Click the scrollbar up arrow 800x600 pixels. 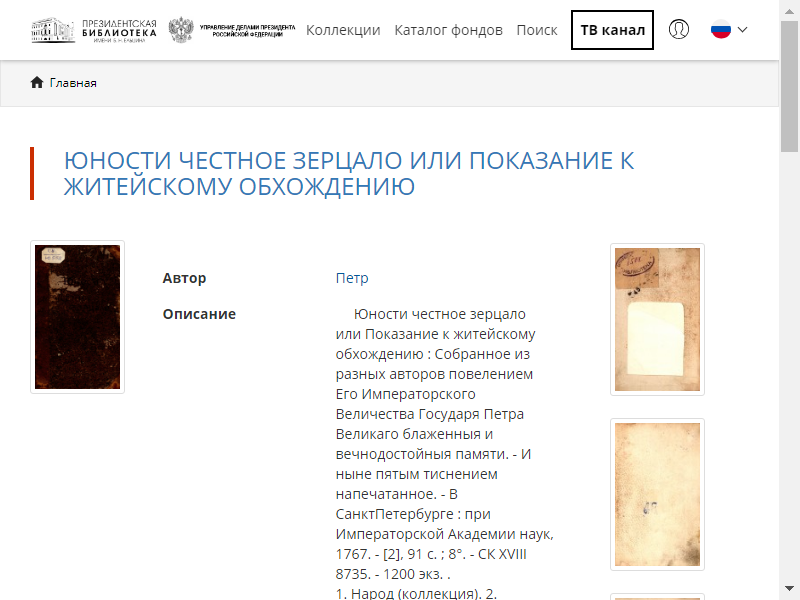click(x=789, y=11)
